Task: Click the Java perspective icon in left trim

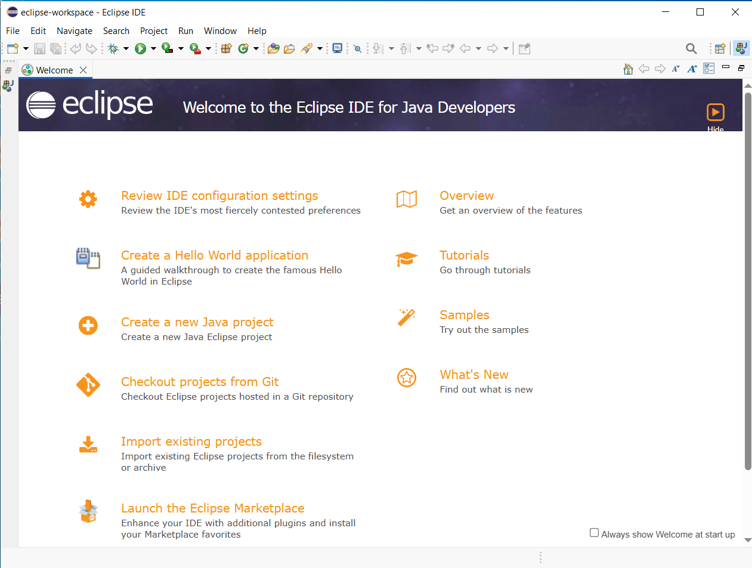Action: point(8,85)
